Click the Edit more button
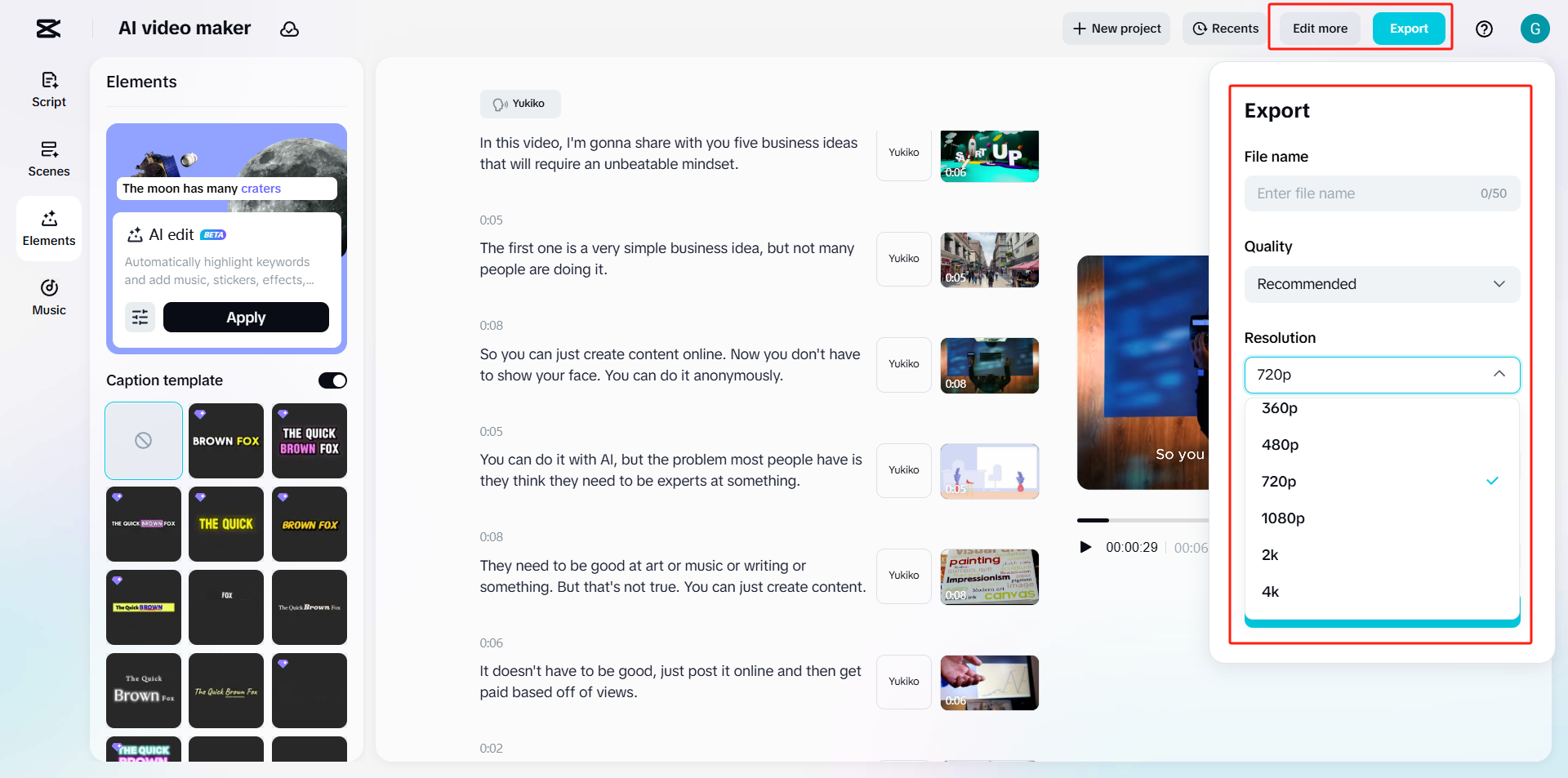The image size is (1568, 778). coord(1320,29)
